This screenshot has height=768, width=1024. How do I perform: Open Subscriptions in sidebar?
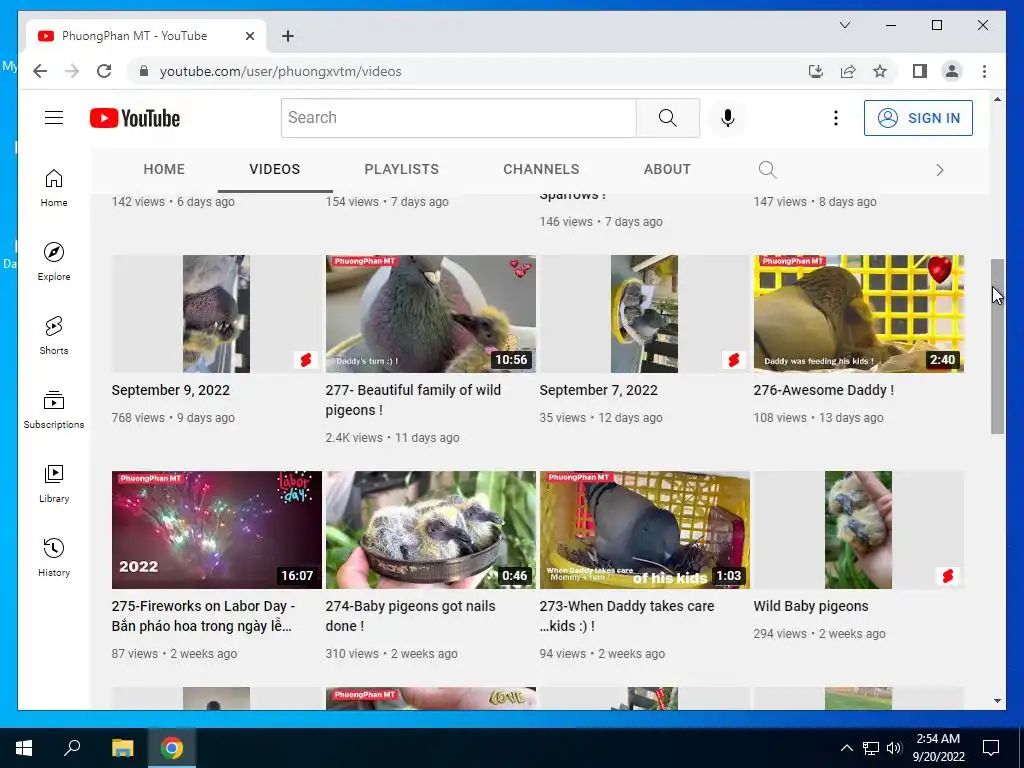[x=54, y=409]
